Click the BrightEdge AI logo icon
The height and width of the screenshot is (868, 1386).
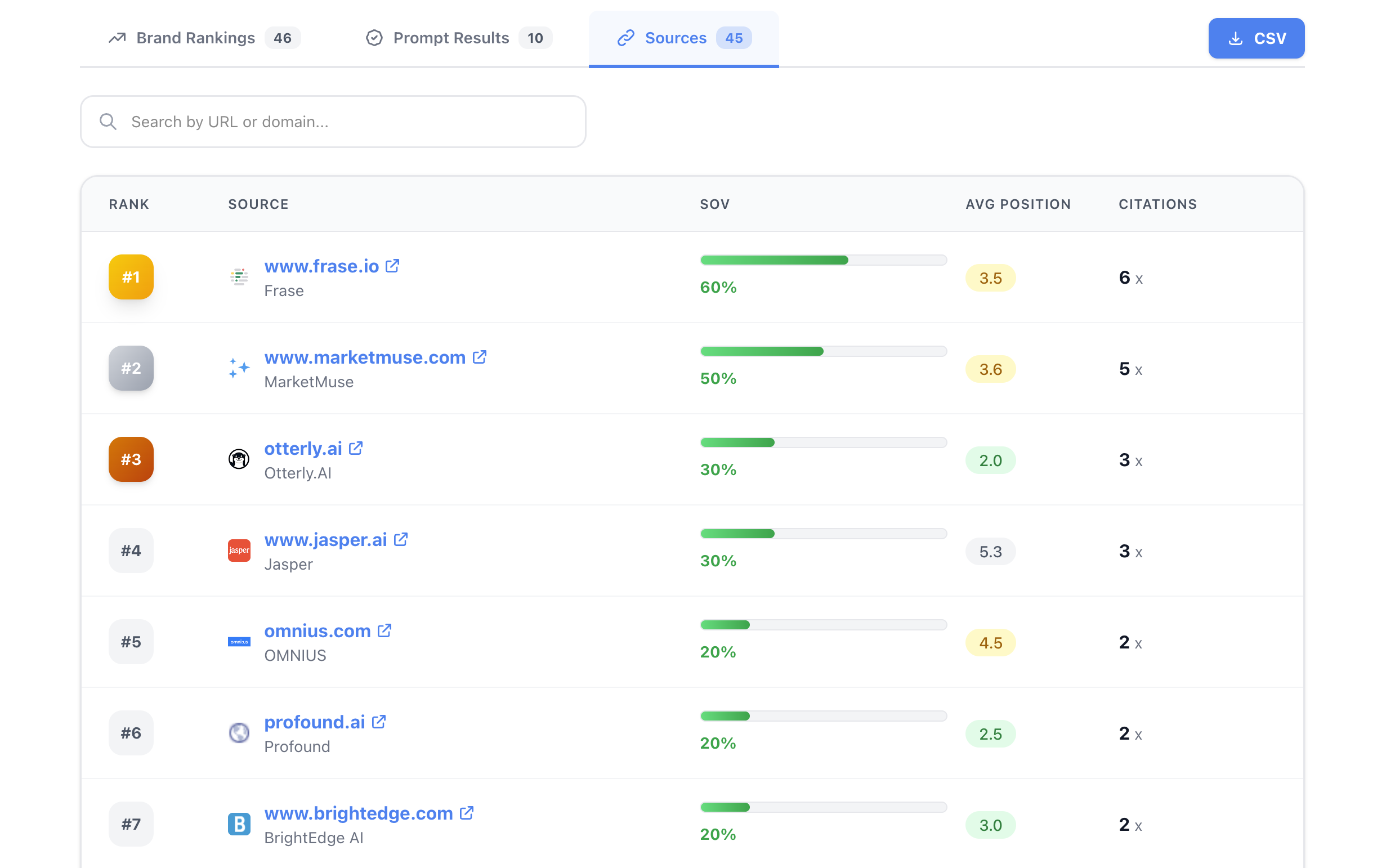pyautogui.click(x=239, y=824)
